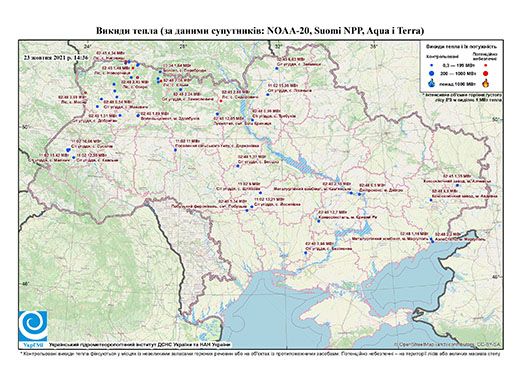Click the OpenStreetMap contributors attribution
The image size is (520, 368).
pyautogui.click(x=447, y=344)
